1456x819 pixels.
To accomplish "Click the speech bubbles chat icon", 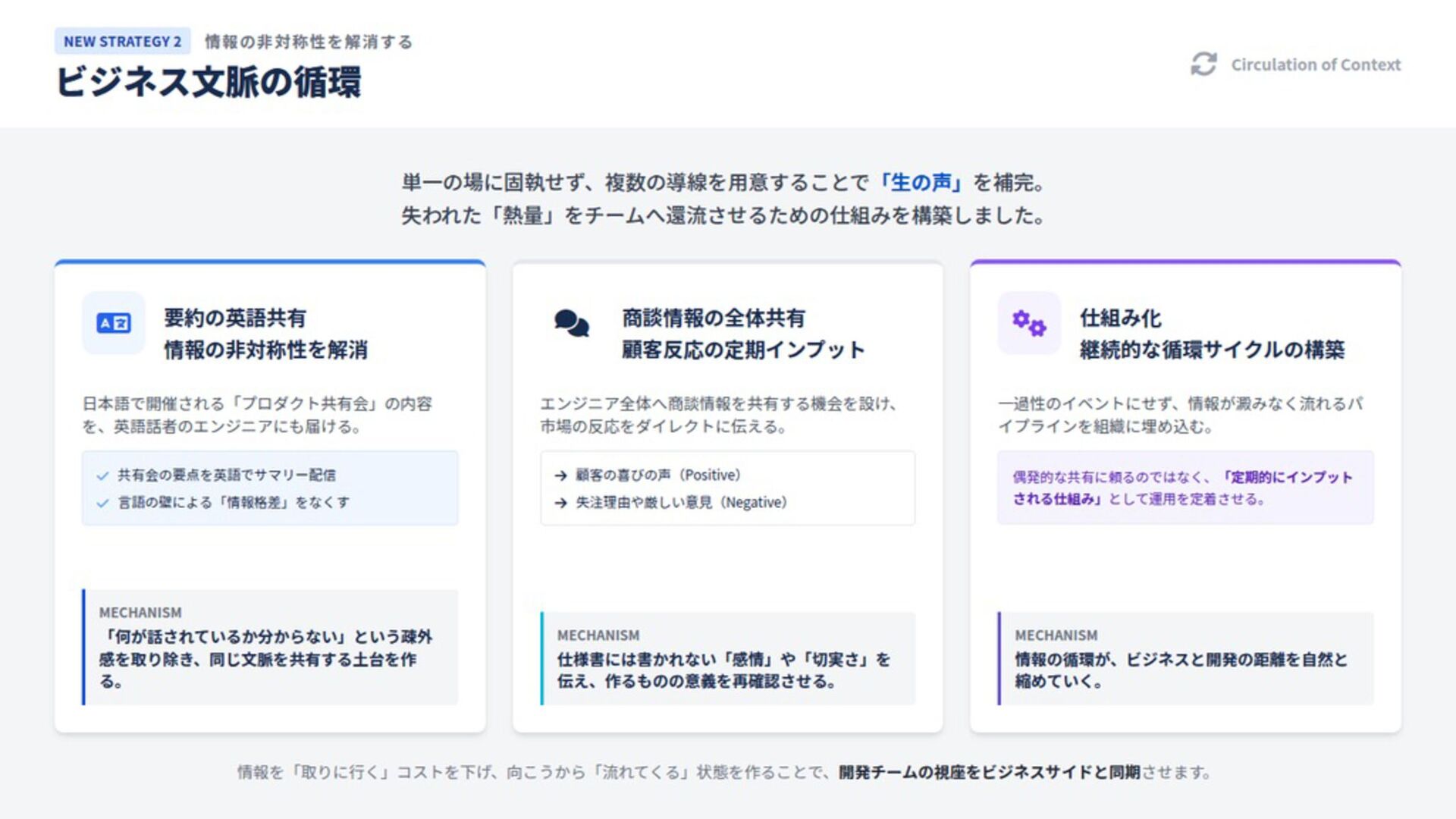I will pos(571,323).
